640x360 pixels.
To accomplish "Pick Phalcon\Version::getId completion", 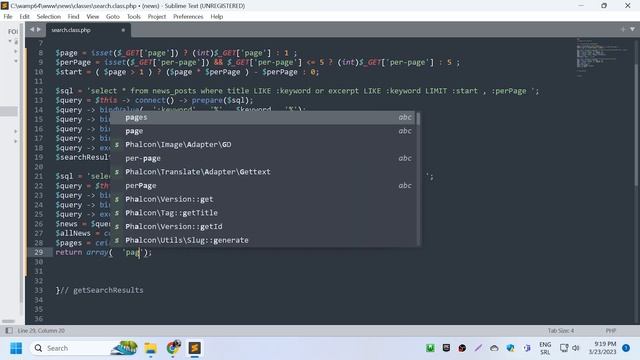I will click(263, 227).
